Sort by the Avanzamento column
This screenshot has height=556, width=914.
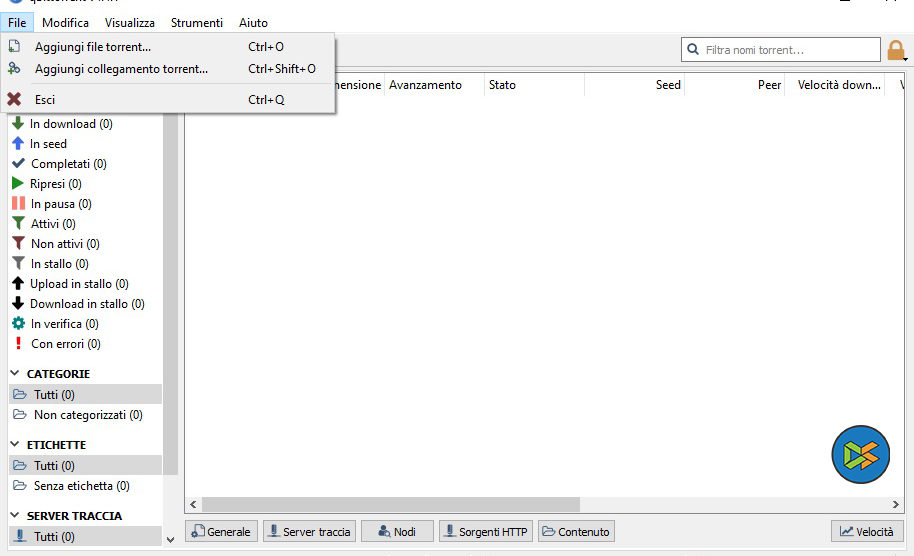[434, 85]
